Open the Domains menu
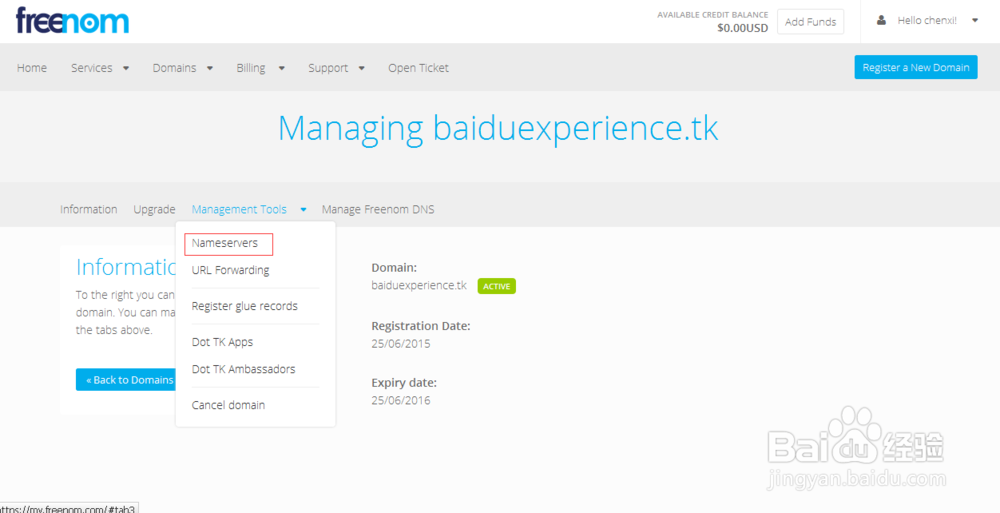The image size is (1000, 513). 174,68
